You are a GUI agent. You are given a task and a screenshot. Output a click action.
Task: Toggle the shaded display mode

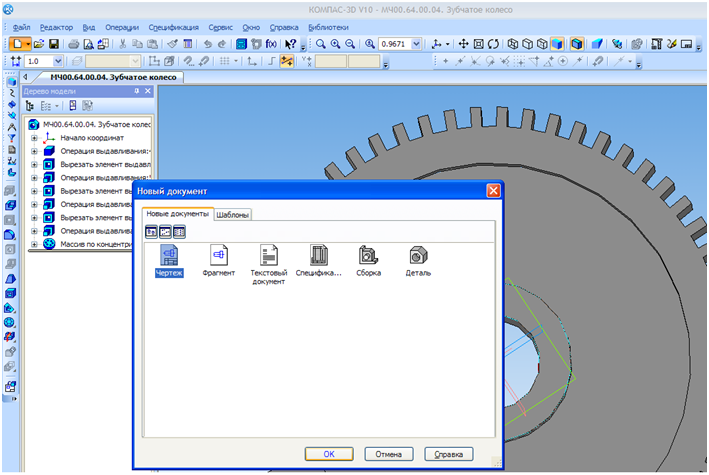point(557,44)
